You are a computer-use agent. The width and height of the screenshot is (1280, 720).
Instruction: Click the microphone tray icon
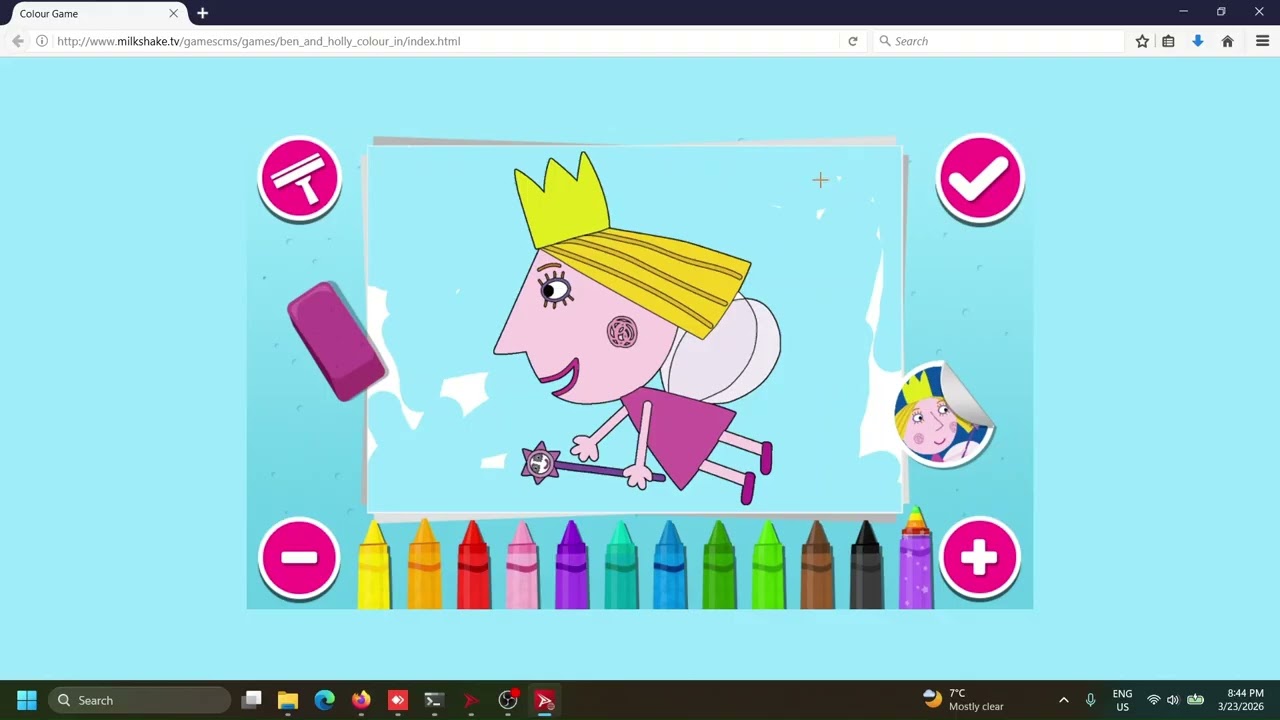[1090, 700]
